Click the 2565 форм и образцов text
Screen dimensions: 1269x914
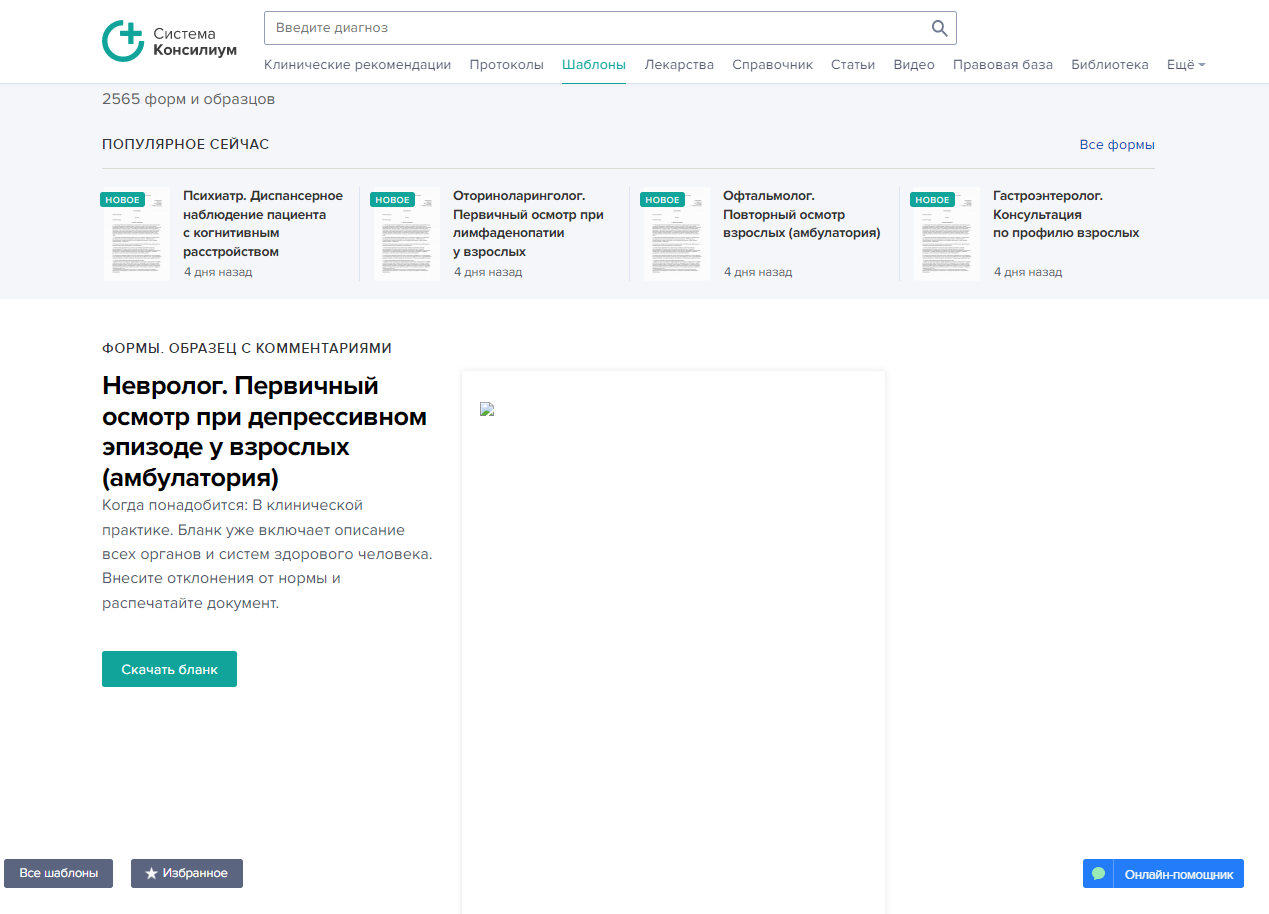click(188, 99)
